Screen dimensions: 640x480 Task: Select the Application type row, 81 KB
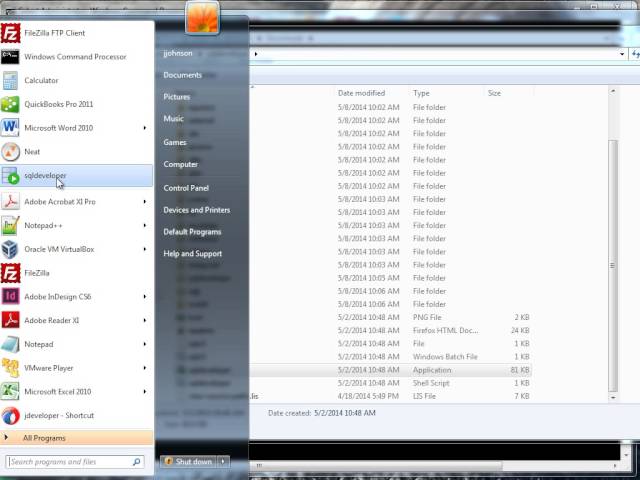(x=391, y=370)
